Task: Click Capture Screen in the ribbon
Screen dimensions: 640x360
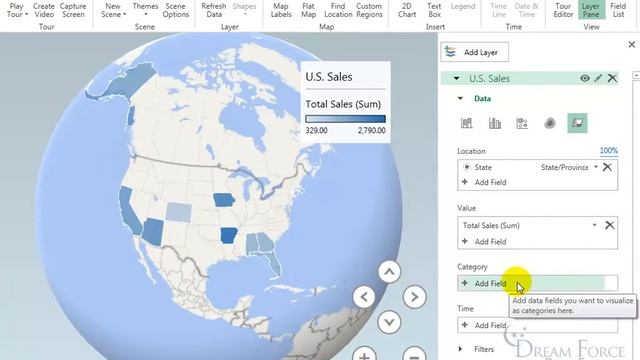Action: pos(73,10)
